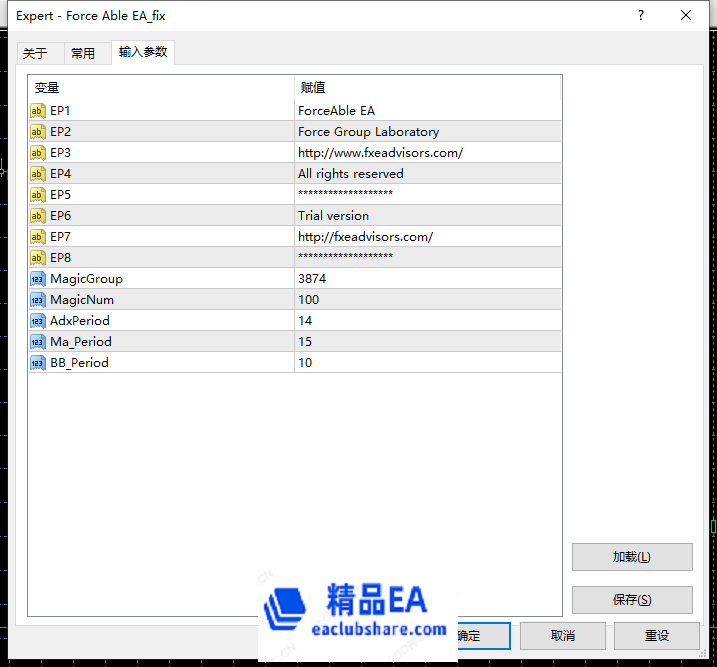This screenshot has width=717, height=667.
Task: Click the 变量 column header
Action: pyautogui.click(x=161, y=88)
